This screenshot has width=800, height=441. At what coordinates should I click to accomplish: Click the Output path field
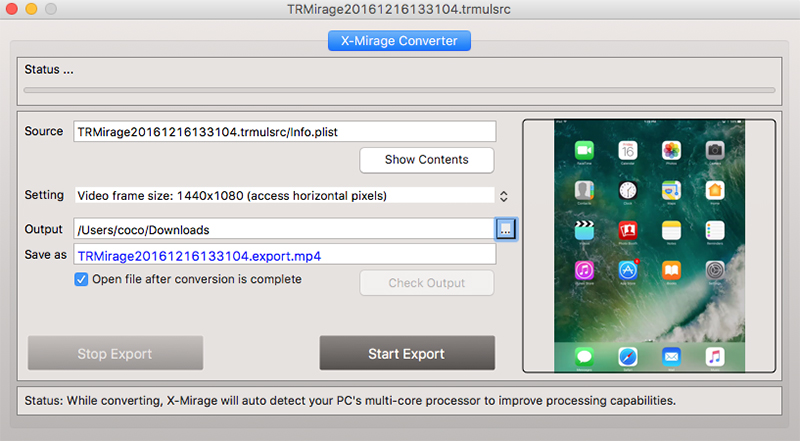tap(284, 230)
